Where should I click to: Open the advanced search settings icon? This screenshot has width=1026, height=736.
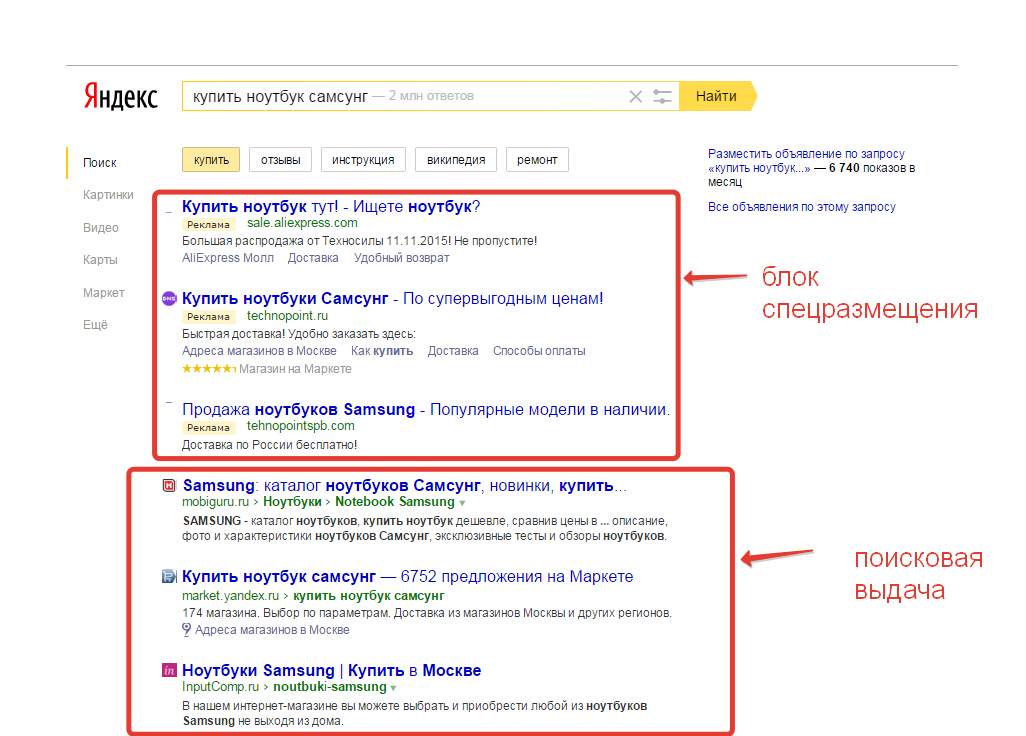coord(662,97)
